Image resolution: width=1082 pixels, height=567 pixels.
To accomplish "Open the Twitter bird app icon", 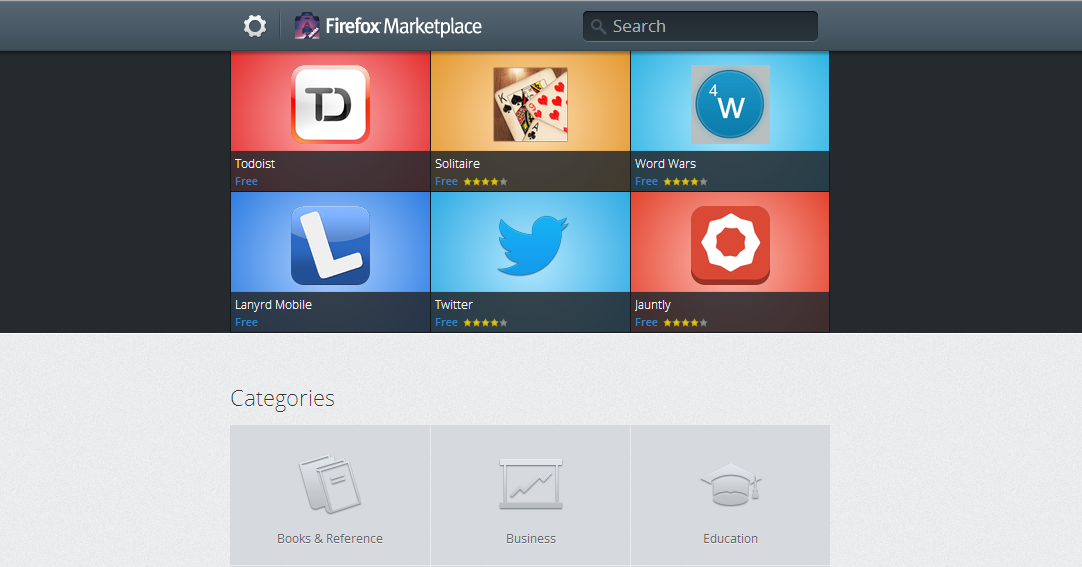I will click(532, 245).
